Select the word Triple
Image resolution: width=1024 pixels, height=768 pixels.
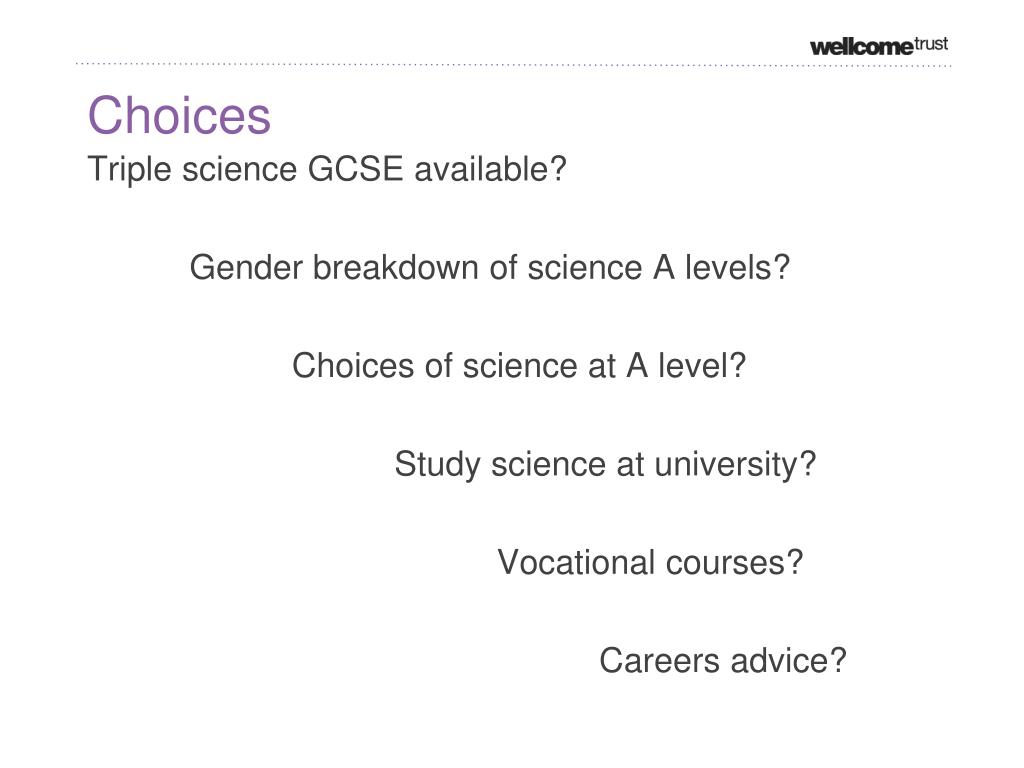coord(129,170)
